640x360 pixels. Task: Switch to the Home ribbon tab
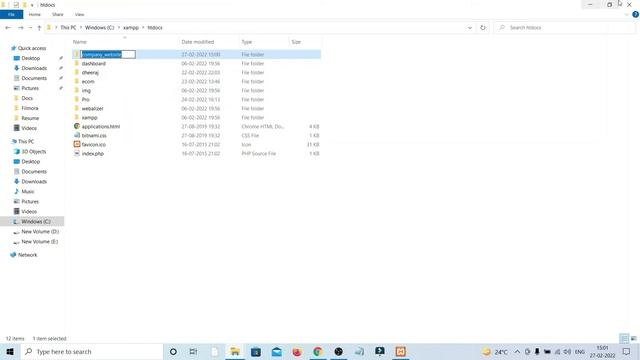35,14
